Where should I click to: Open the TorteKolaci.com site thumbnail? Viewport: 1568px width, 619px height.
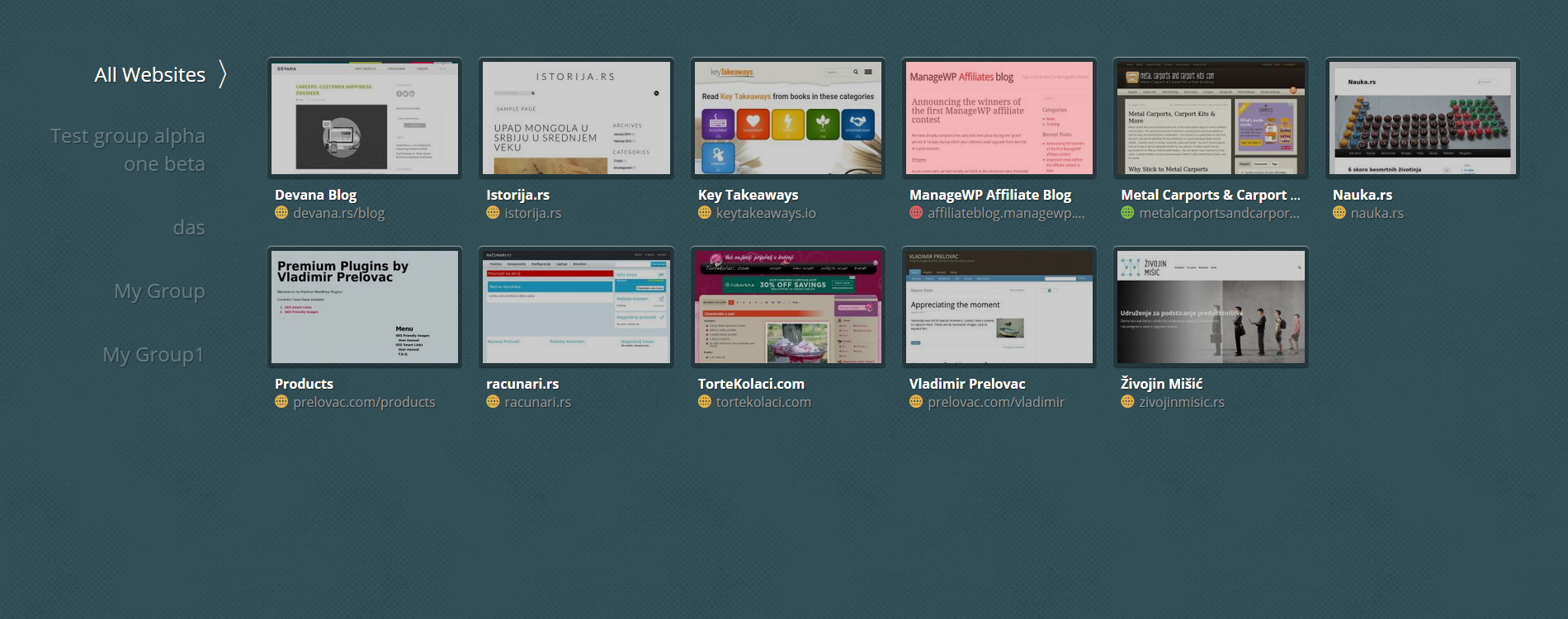(787, 307)
